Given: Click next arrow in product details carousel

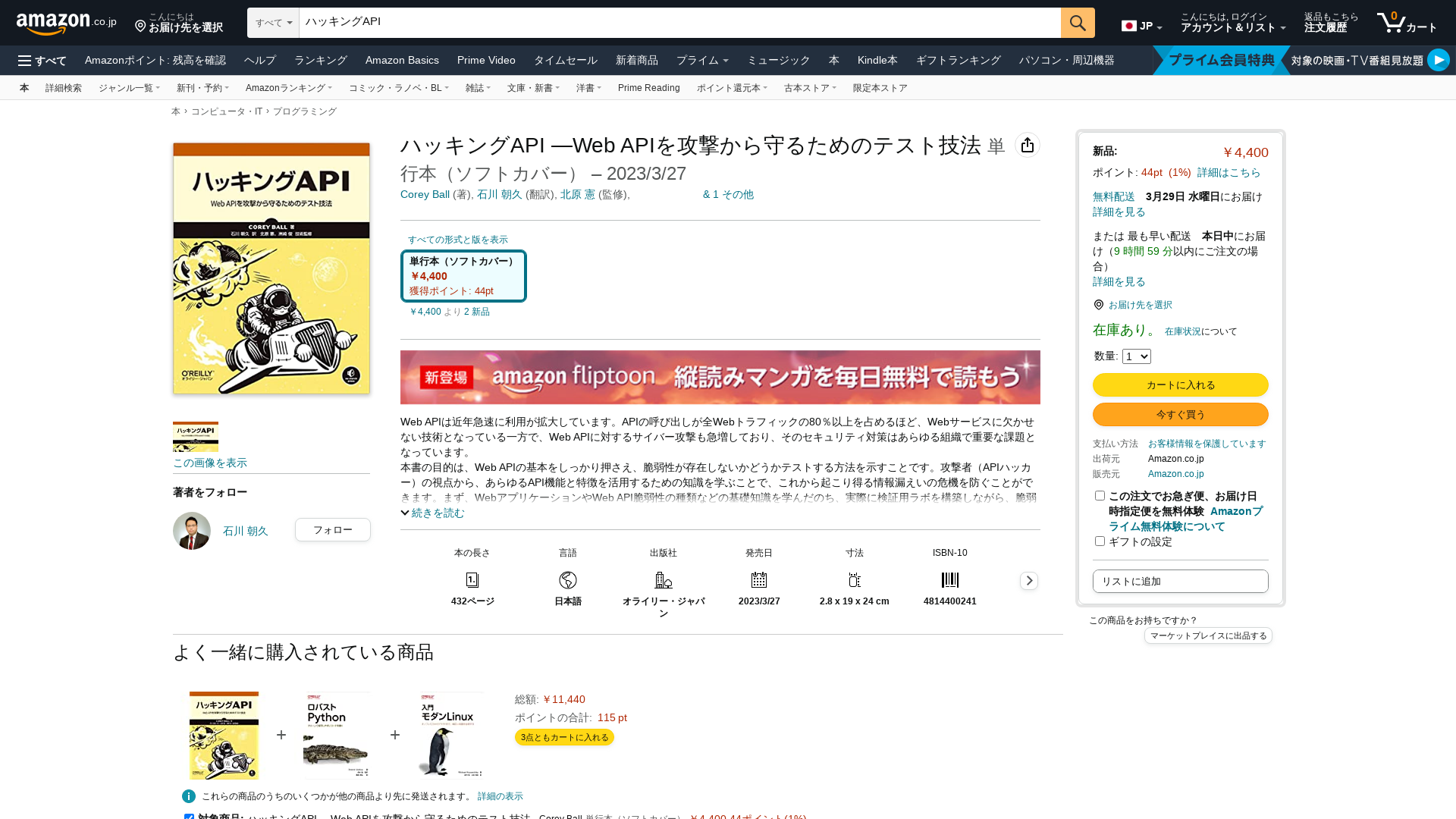Looking at the screenshot, I should click(x=1029, y=581).
